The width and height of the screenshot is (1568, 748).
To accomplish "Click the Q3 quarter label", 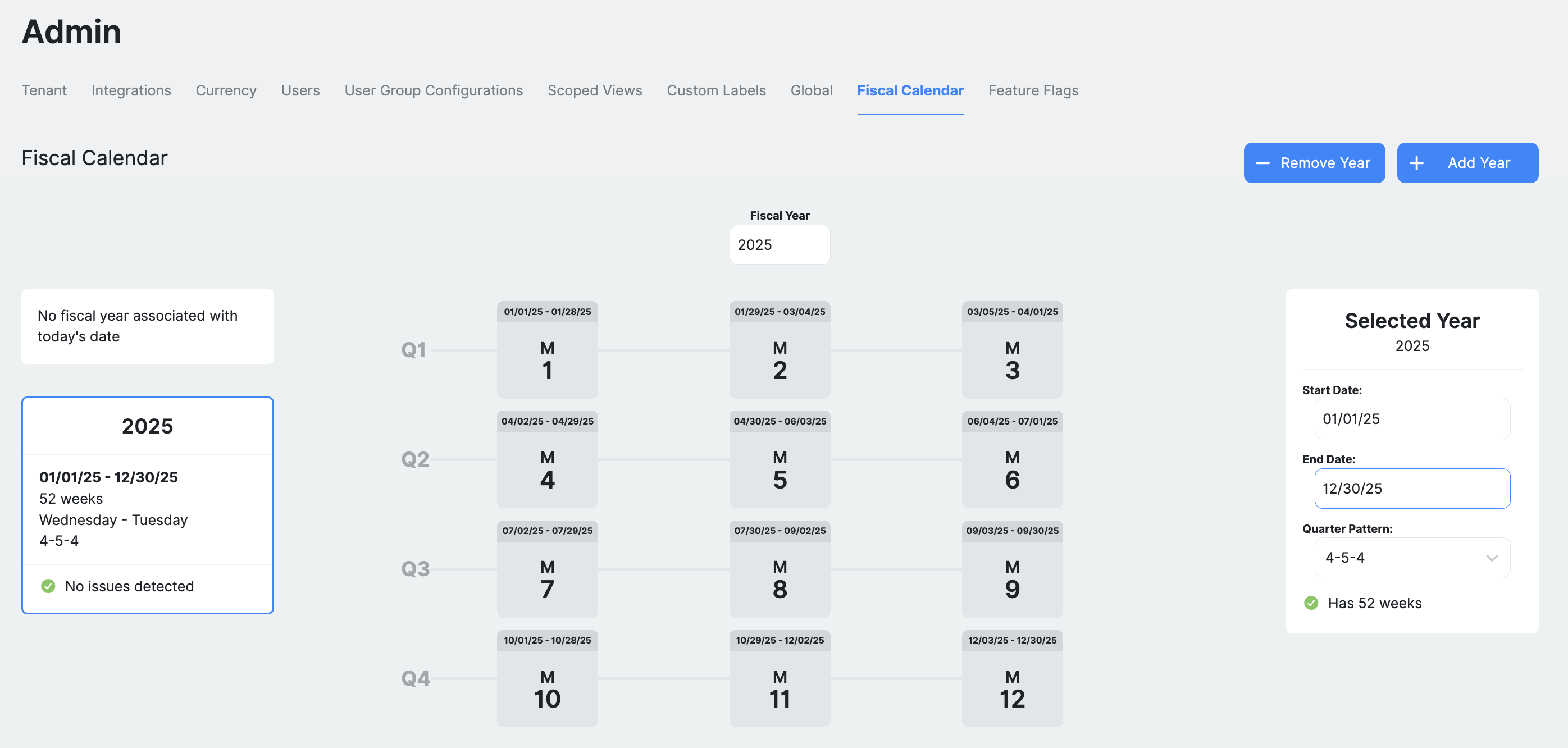I will coord(415,568).
